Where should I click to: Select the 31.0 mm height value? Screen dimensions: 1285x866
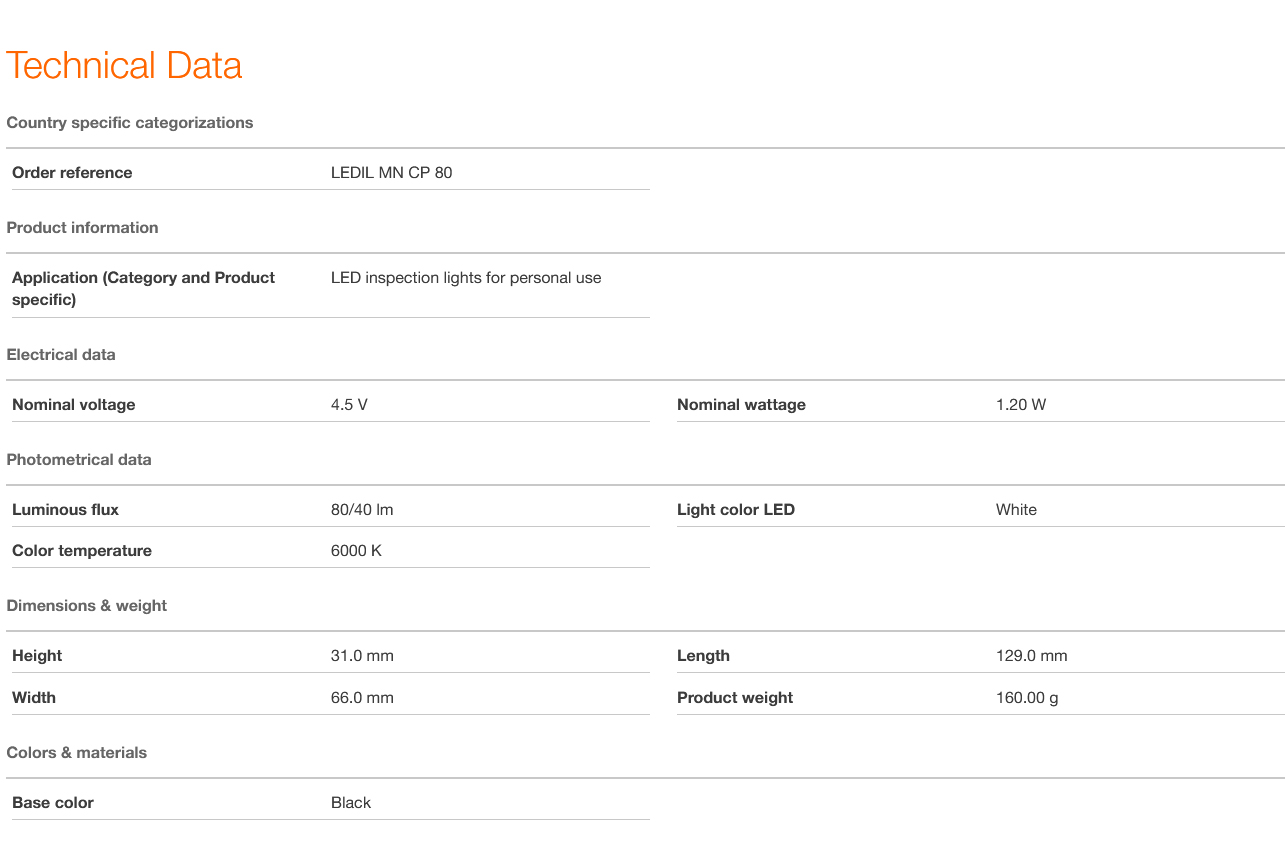[x=362, y=656]
